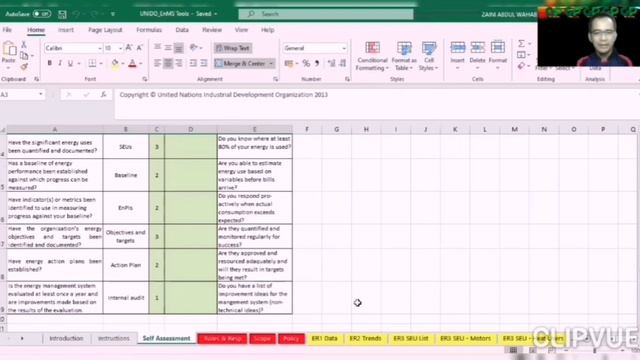
Task: Switch to the Review ribbon tab
Action: pos(212,30)
